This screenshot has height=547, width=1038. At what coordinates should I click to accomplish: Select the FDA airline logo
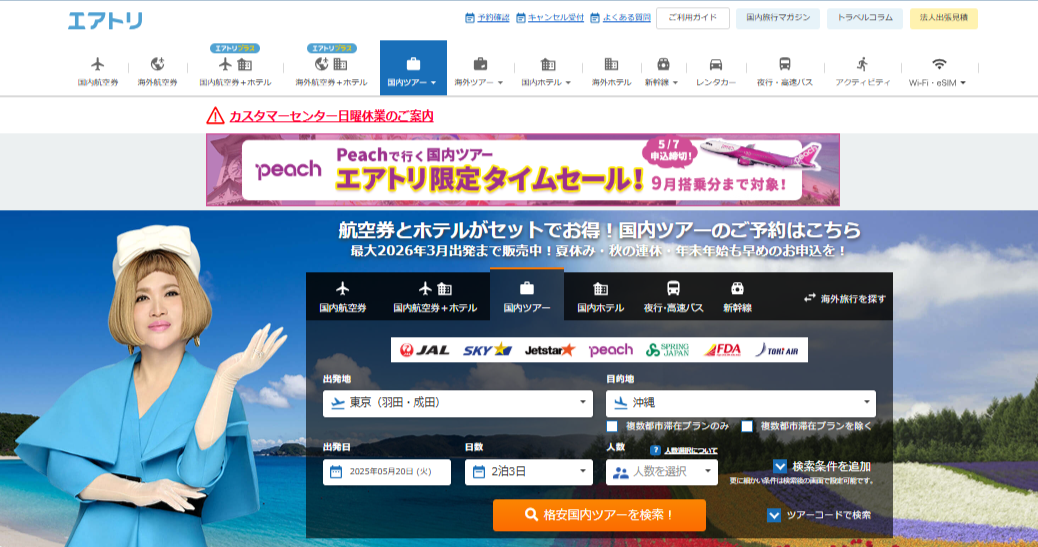coord(722,350)
